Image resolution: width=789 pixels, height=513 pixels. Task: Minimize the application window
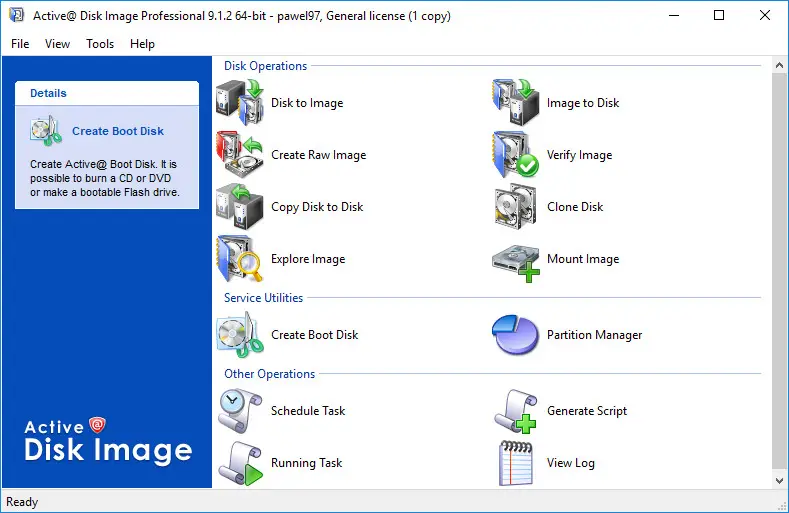click(674, 15)
